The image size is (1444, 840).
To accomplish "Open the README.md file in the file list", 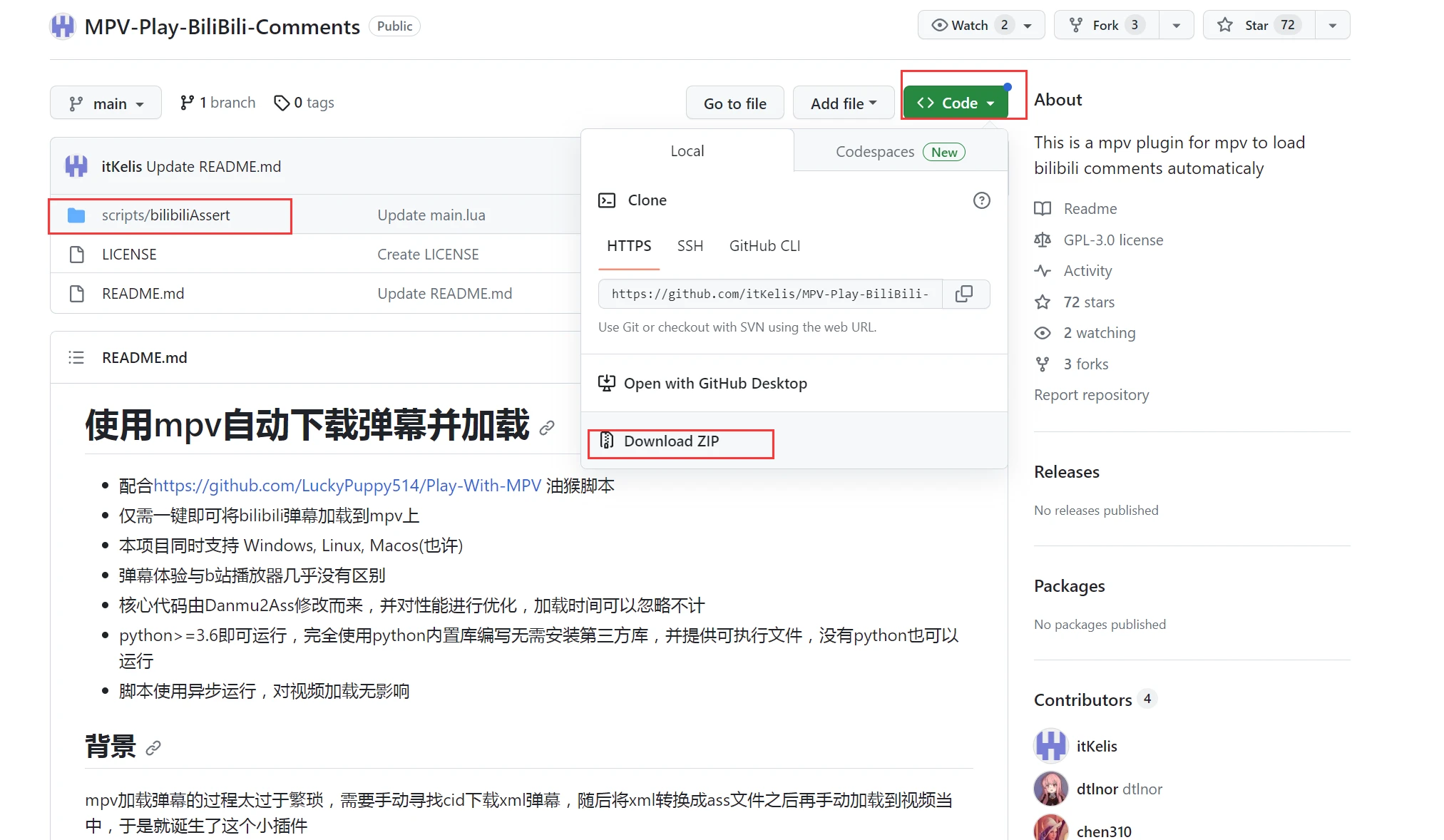I will (143, 294).
